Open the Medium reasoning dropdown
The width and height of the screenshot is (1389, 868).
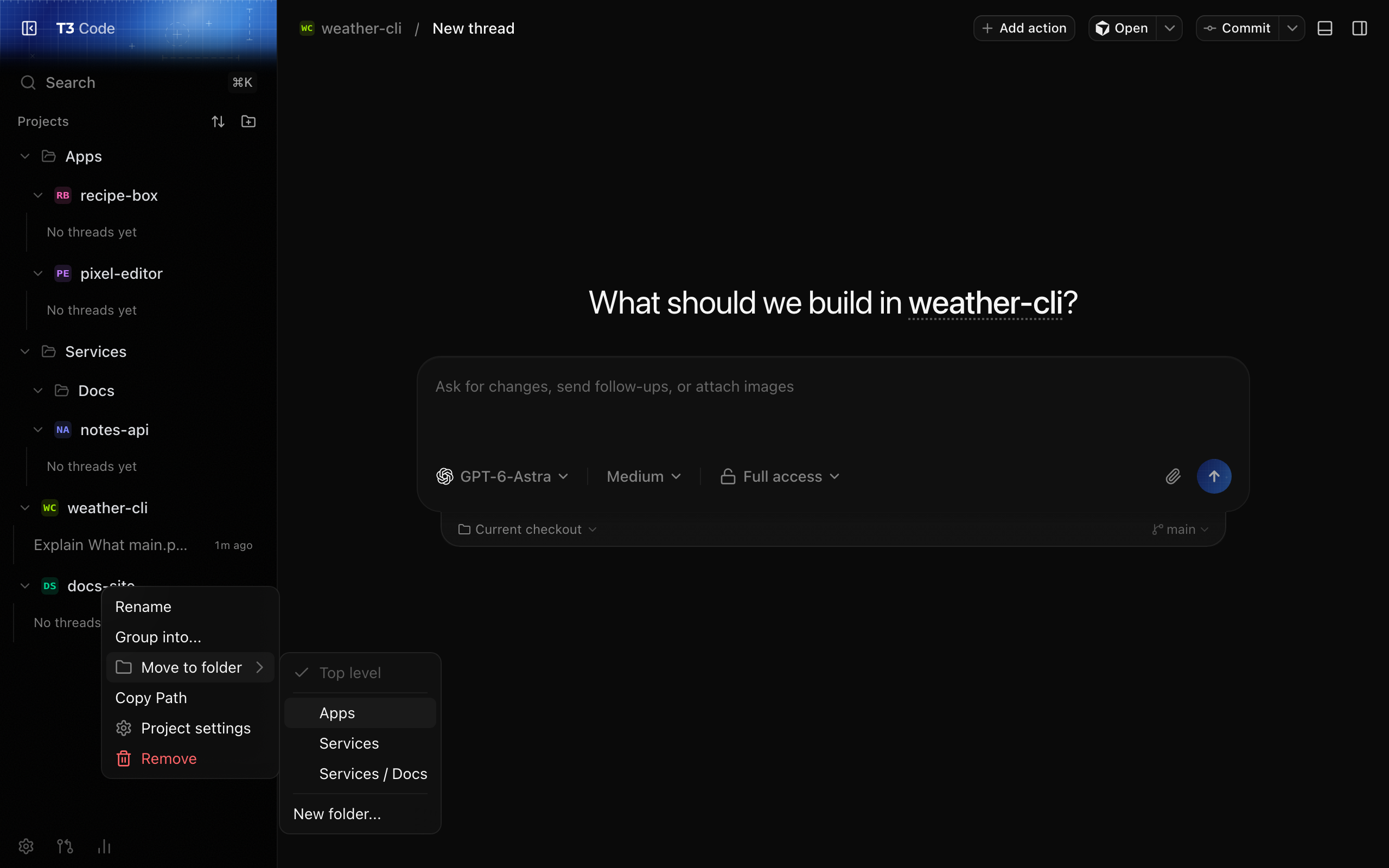[x=644, y=476]
